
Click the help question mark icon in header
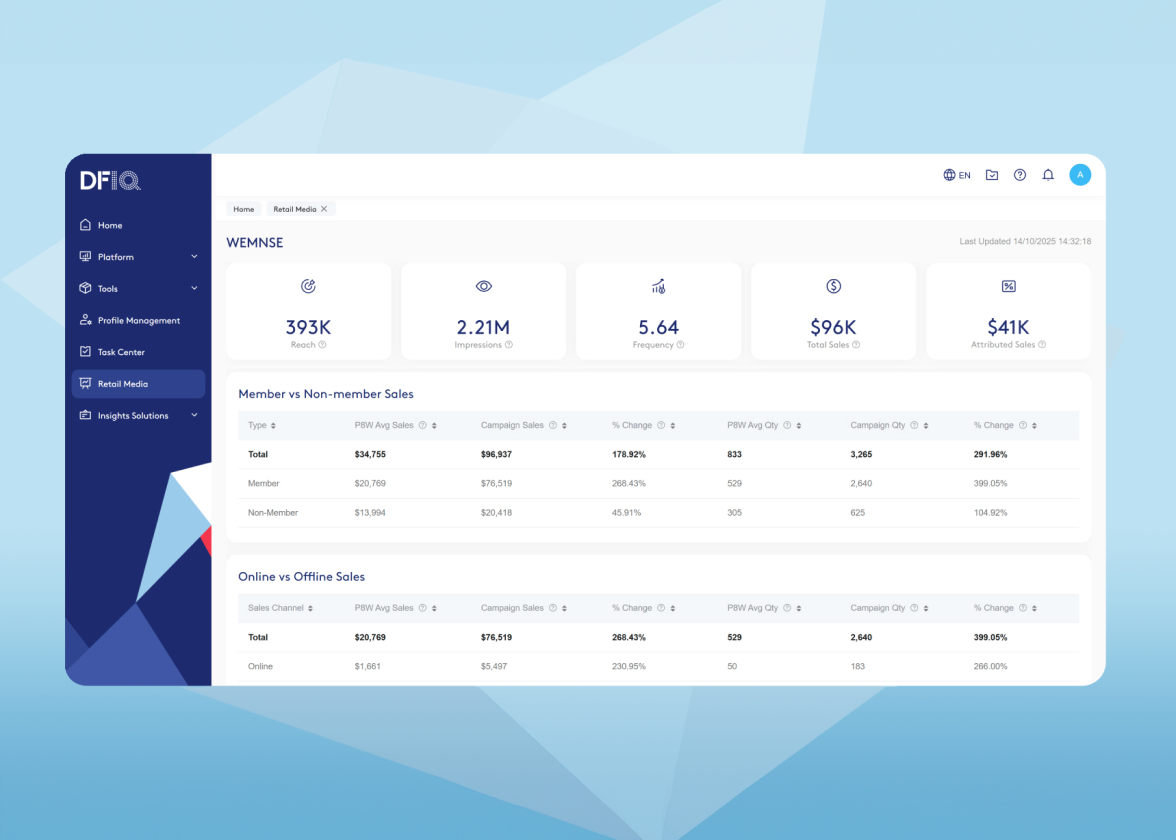tap(1020, 175)
